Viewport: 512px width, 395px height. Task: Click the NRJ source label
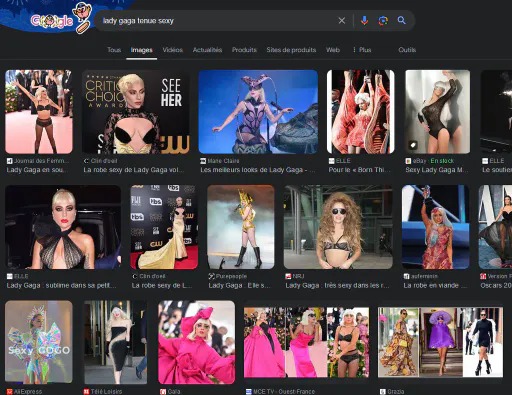coord(295,276)
